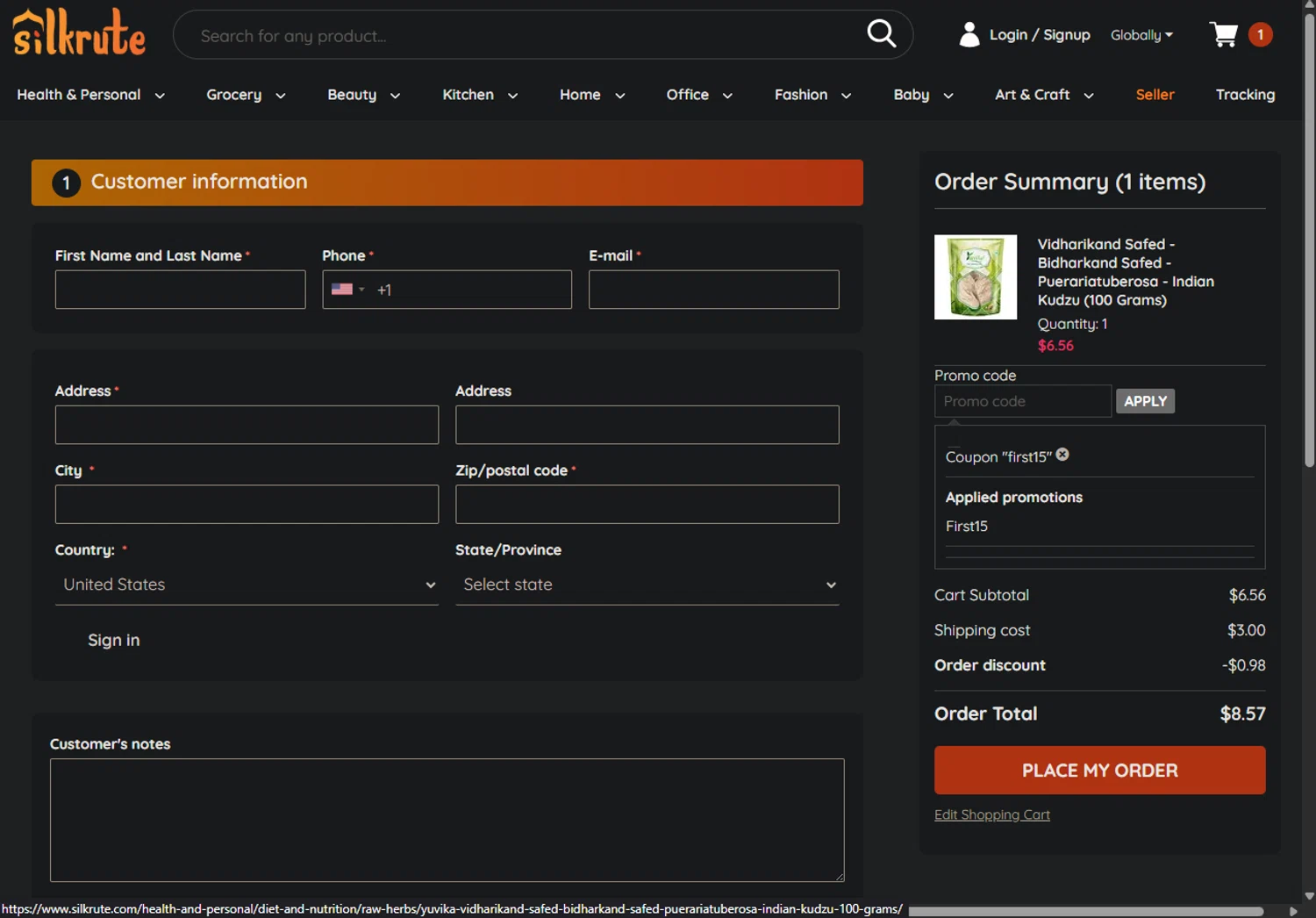The width and height of the screenshot is (1316, 918).
Task: Click the Order Total amount $8.57
Action: 1242,714
